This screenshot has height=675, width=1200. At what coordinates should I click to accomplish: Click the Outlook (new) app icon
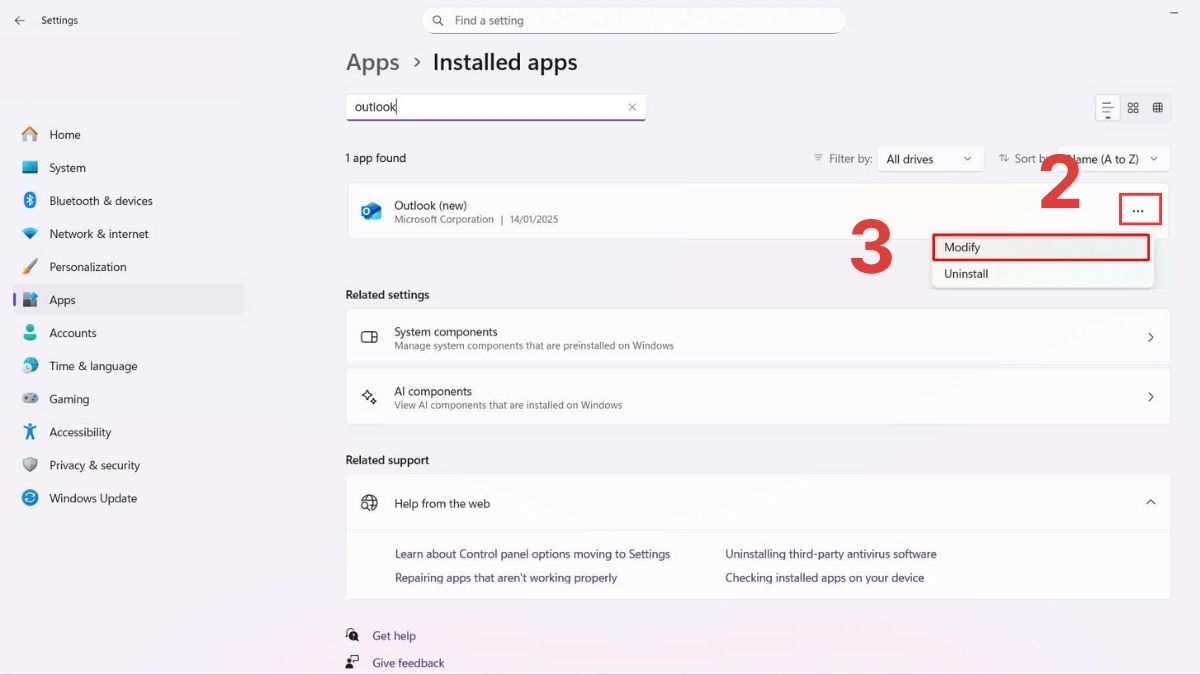tap(371, 211)
